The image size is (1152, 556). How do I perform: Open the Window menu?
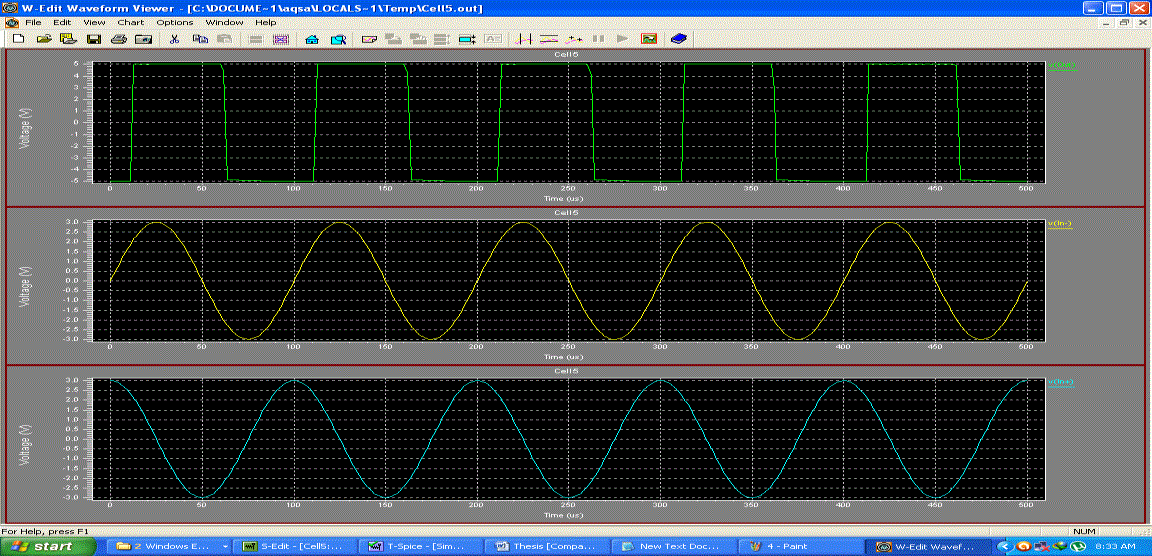[224, 22]
